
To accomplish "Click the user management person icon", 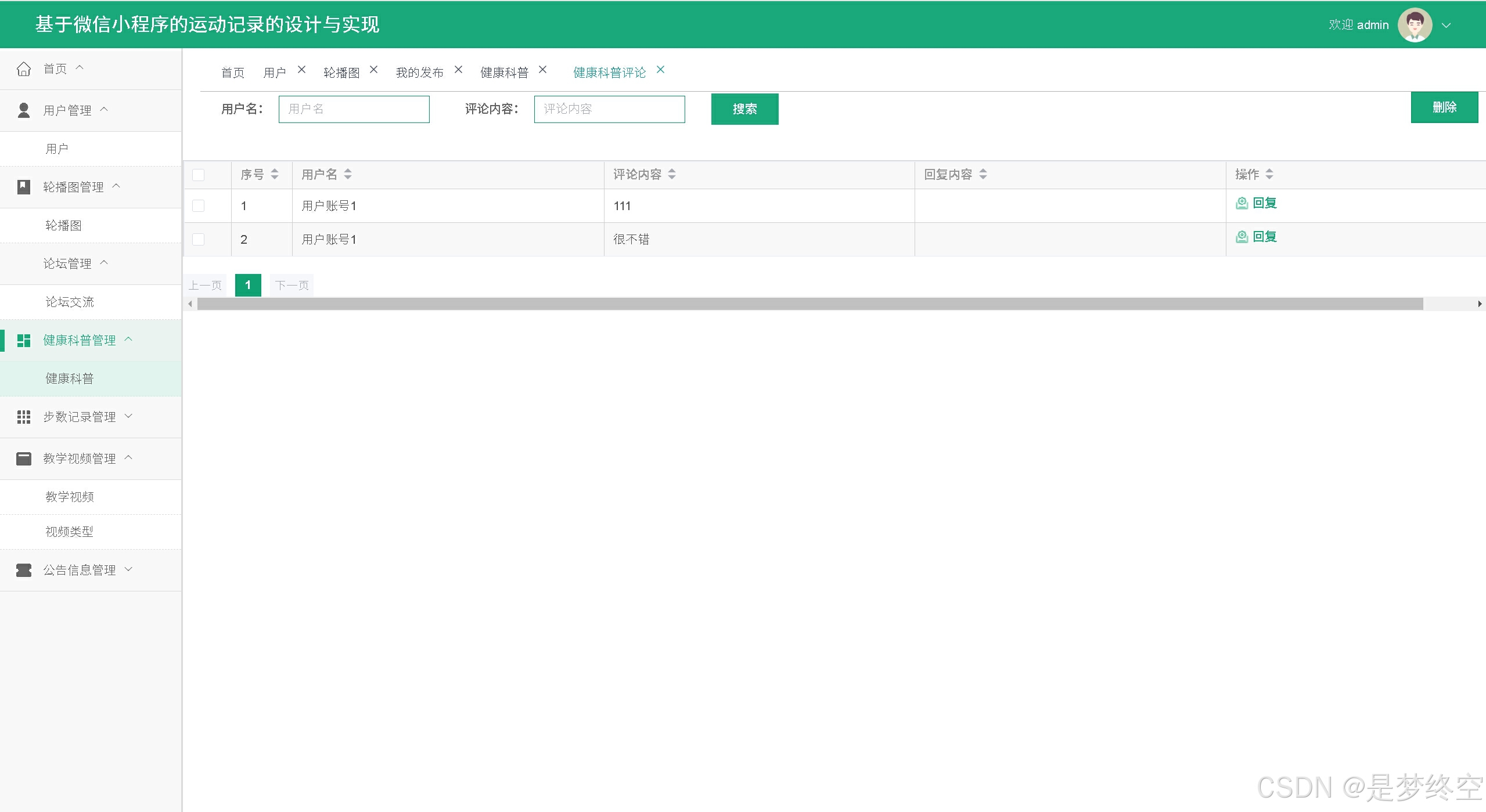I will pos(24,110).
